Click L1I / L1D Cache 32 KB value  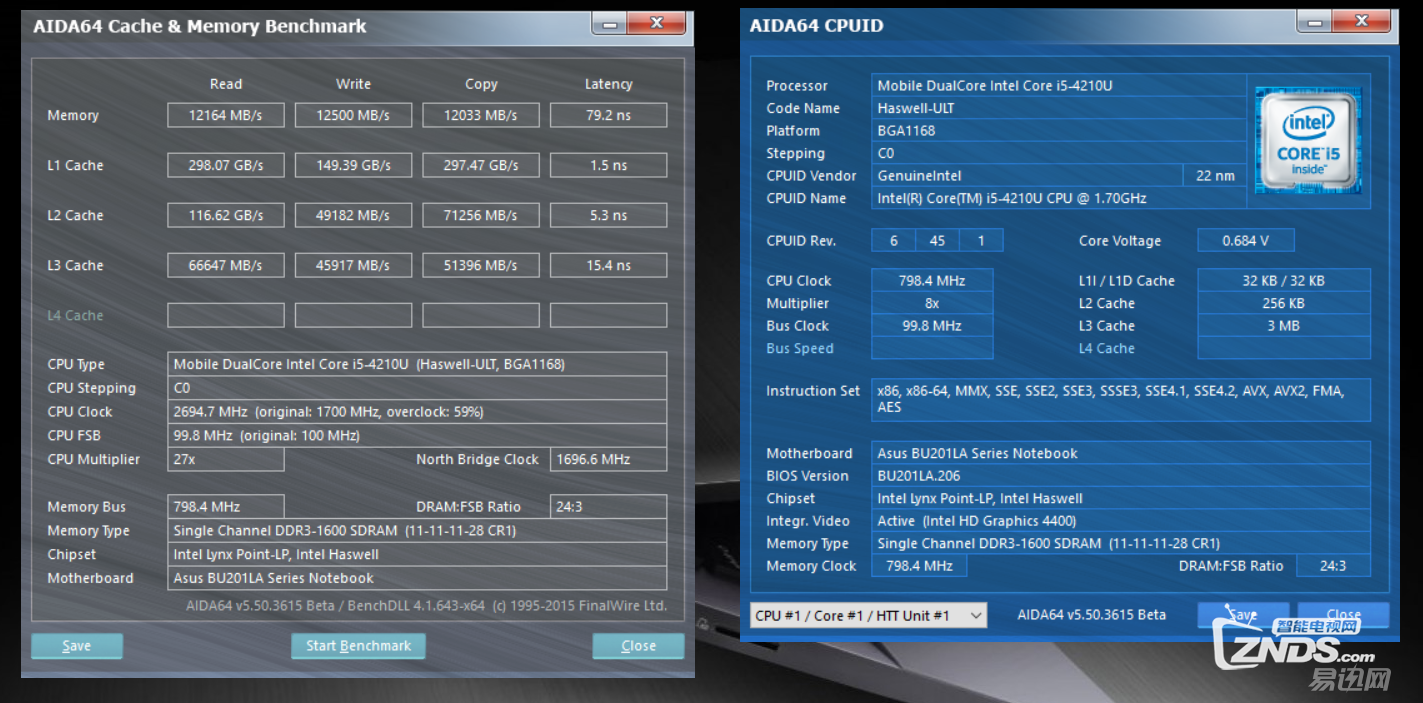pos(1283,281)
